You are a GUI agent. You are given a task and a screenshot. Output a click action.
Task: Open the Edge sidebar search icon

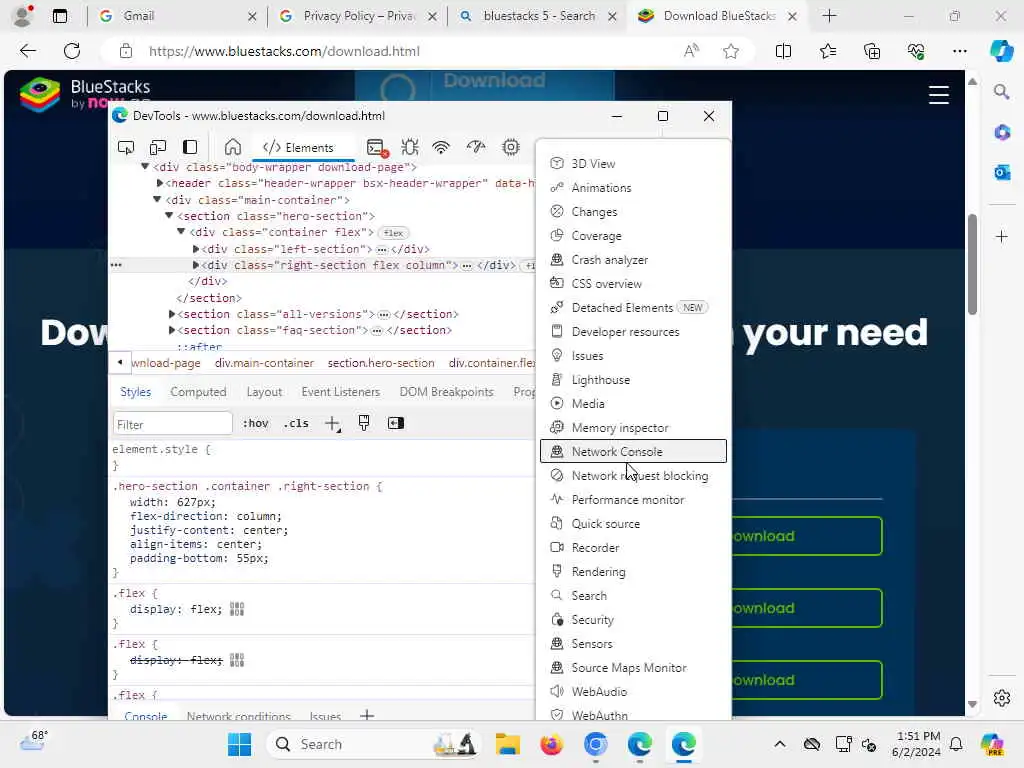[1001, 92]
